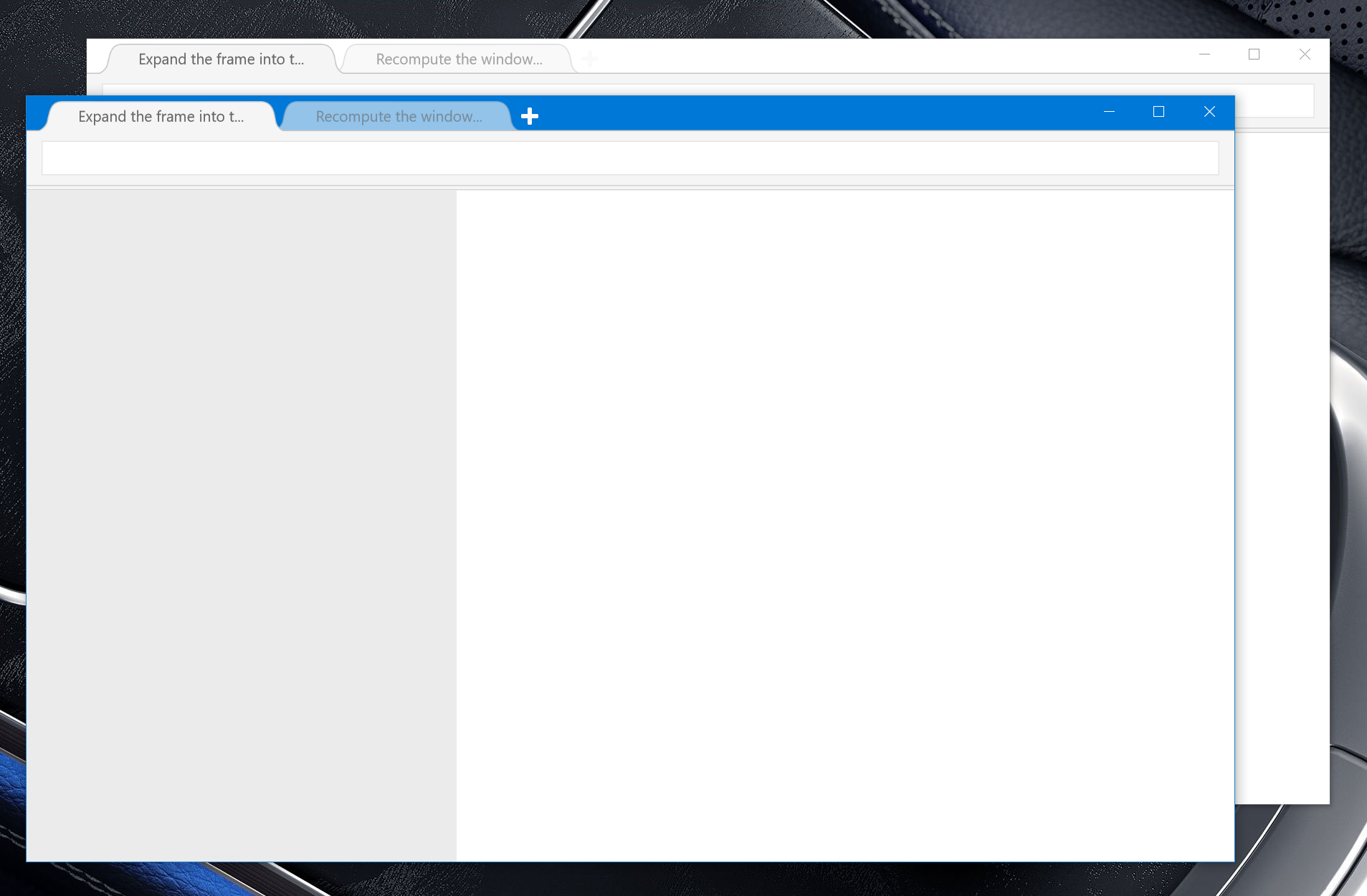Select the front window's 'Expand the frame into t...' tab
Image resolution: width=1367 pixels, height=896 pixels.
tap(161, 116)
